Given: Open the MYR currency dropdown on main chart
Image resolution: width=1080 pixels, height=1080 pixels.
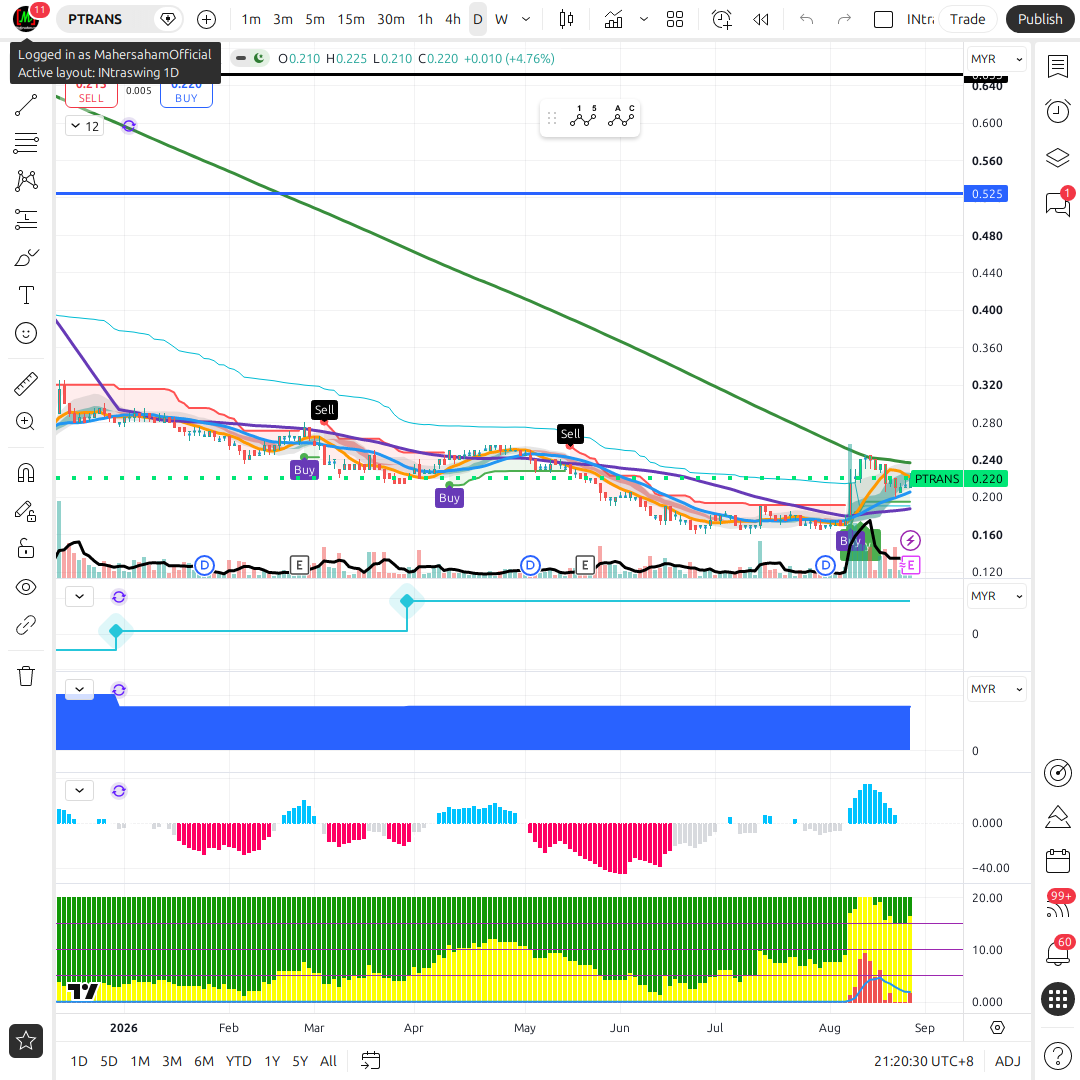Looking at the screenshot, I should 996,59.
